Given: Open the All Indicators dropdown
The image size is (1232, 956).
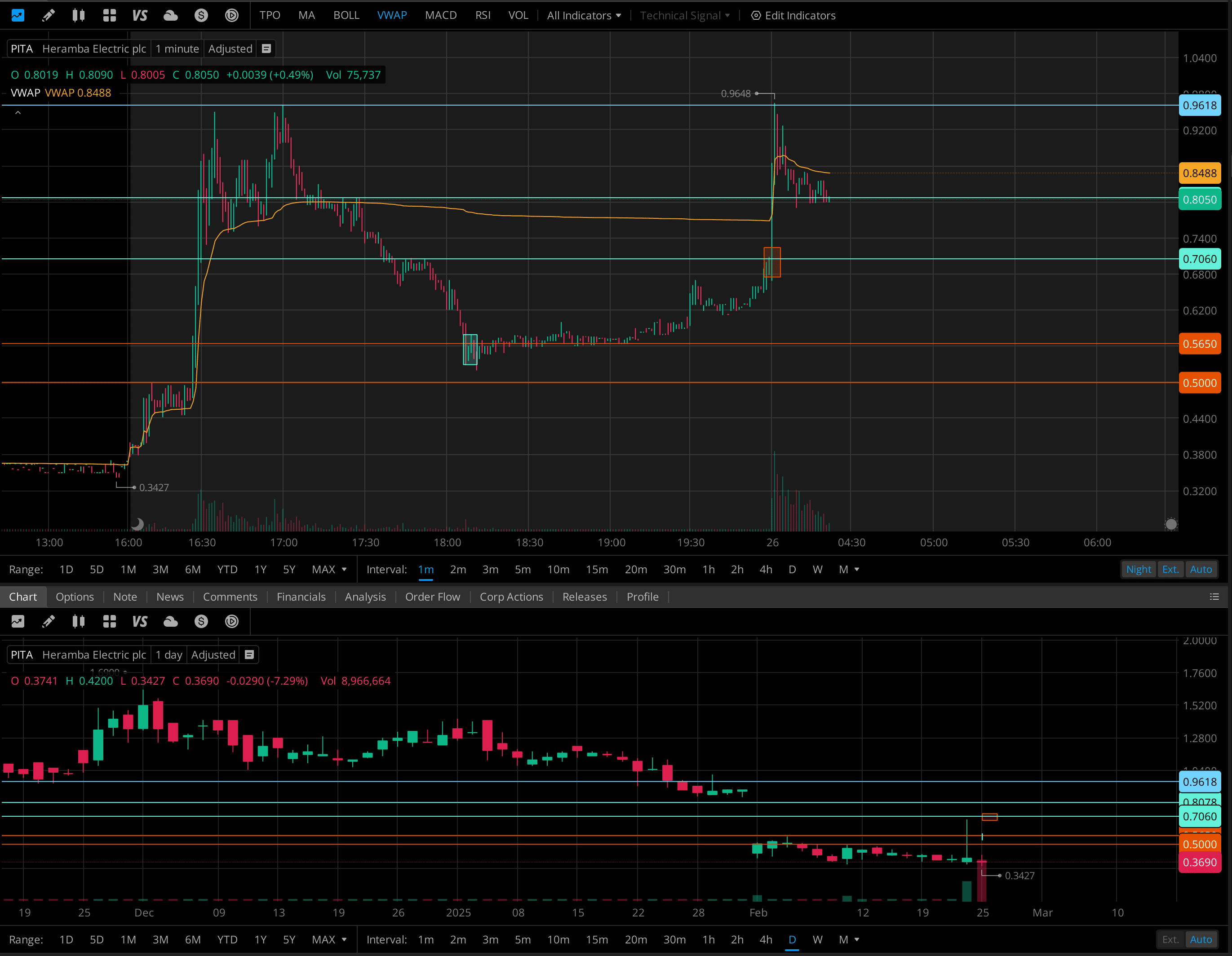Looking at the screenshot, I should coord(583,15).
